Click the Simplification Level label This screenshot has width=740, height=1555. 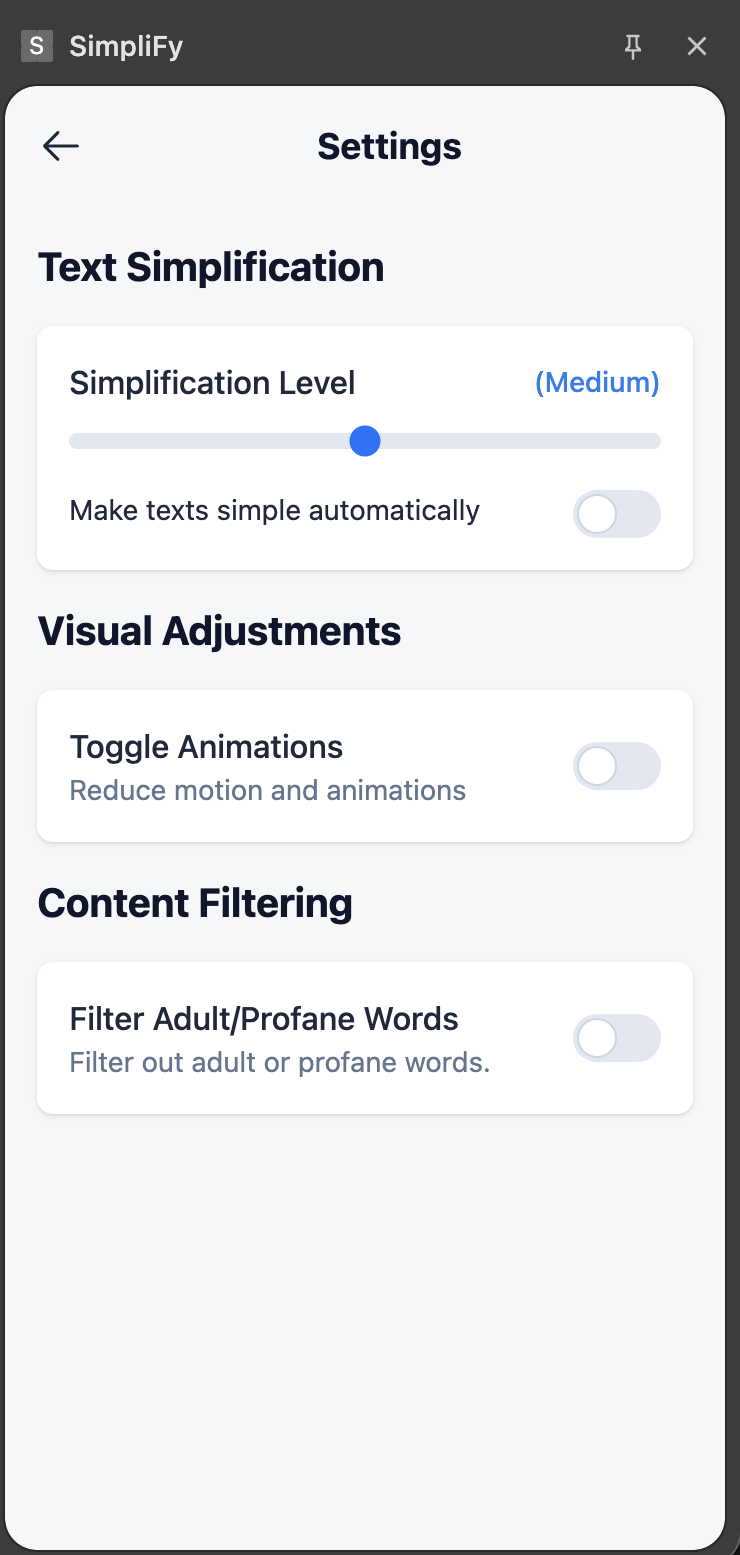click(x=212, y=382)
